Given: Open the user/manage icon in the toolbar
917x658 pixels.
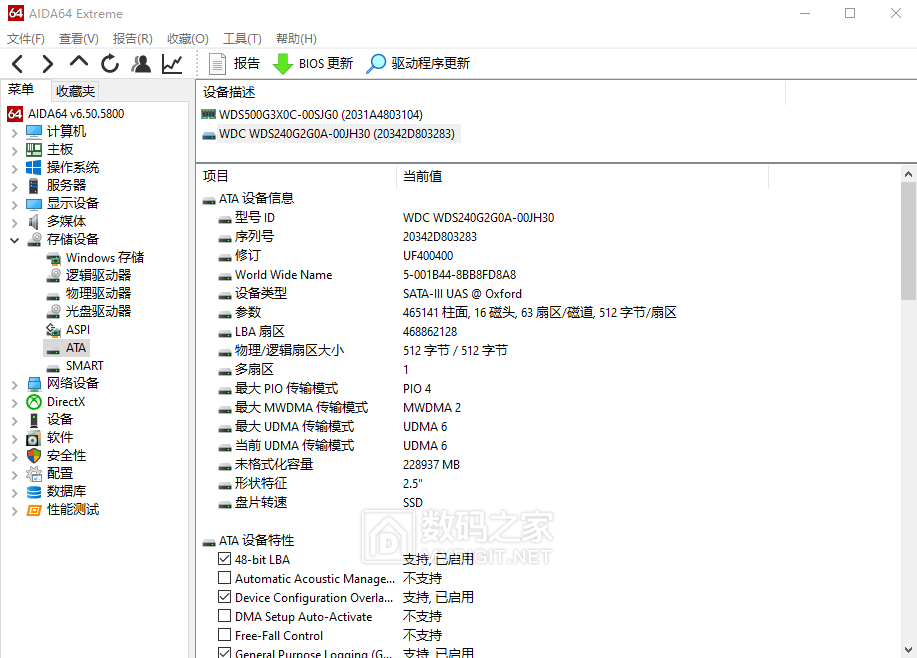Looking at the screenshot, I should point(140,63).
